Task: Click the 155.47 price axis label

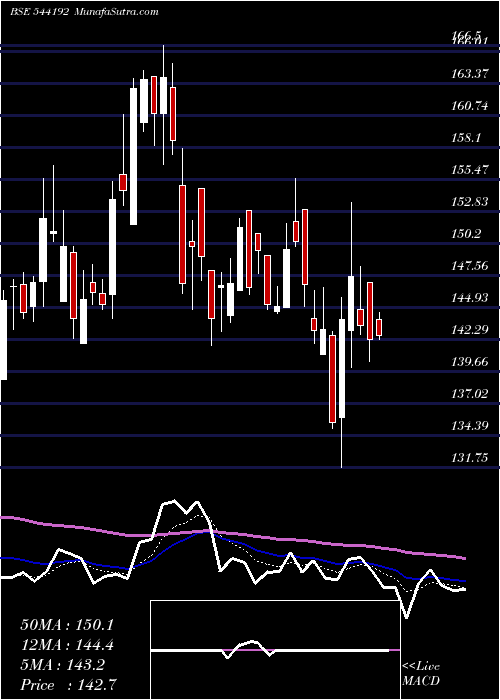Action: coord(470,170)
